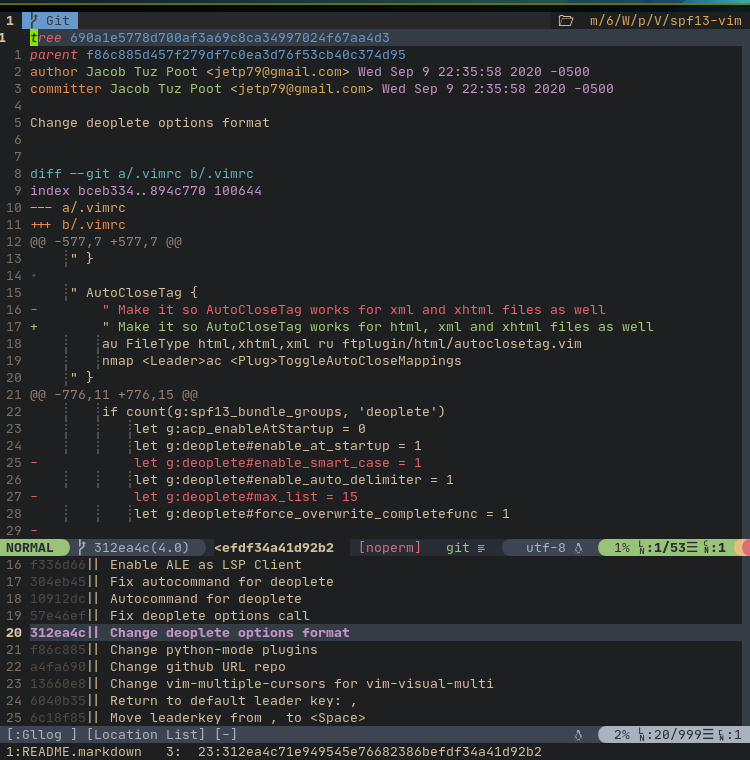Click hunk header @@ -577,7 +577,7 @@
Screen dimensions: 750x760
pos(106,241)
